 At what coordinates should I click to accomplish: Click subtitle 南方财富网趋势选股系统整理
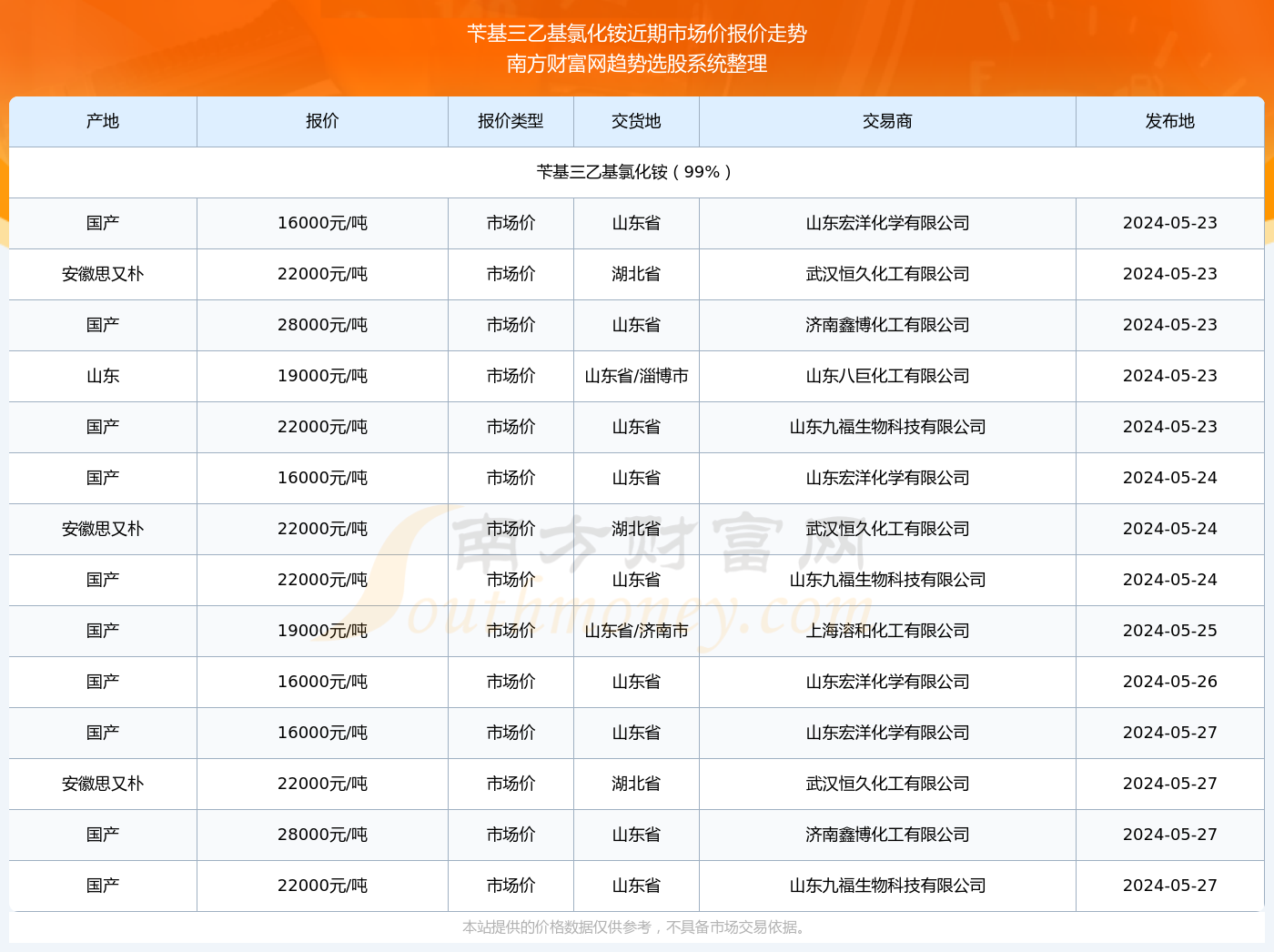point(637,64)
